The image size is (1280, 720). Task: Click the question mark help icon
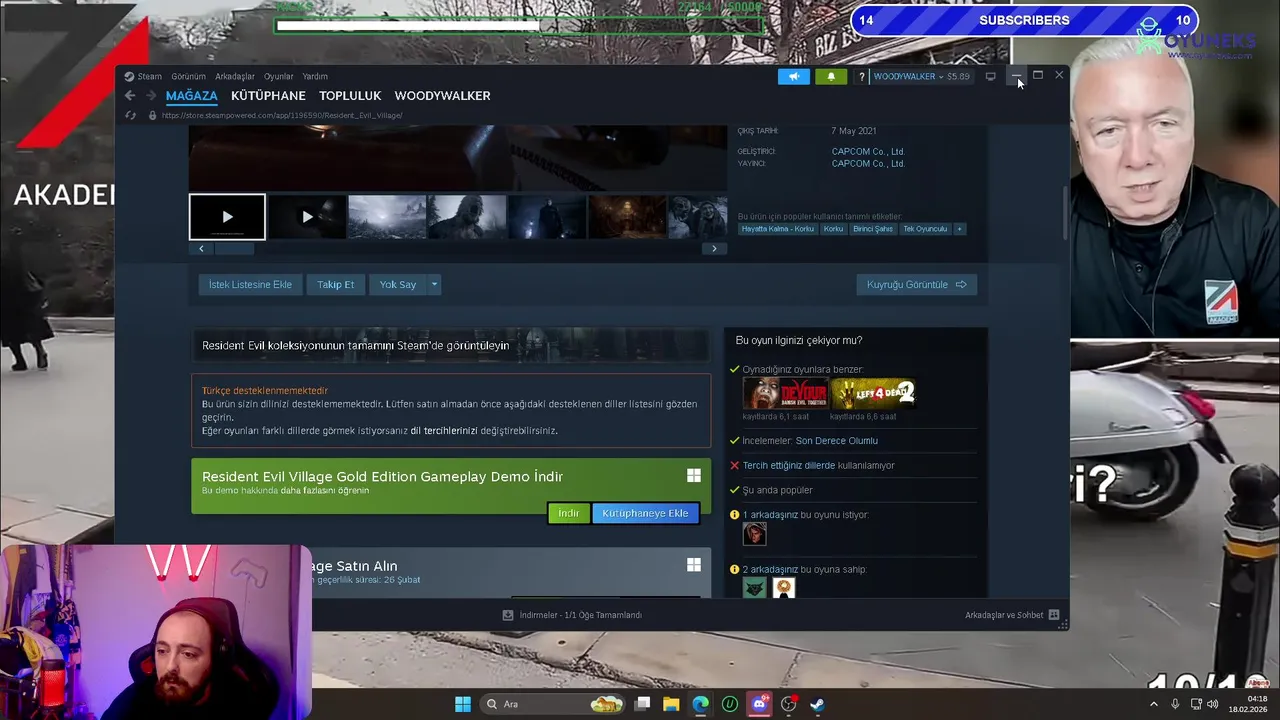point(861,76)
